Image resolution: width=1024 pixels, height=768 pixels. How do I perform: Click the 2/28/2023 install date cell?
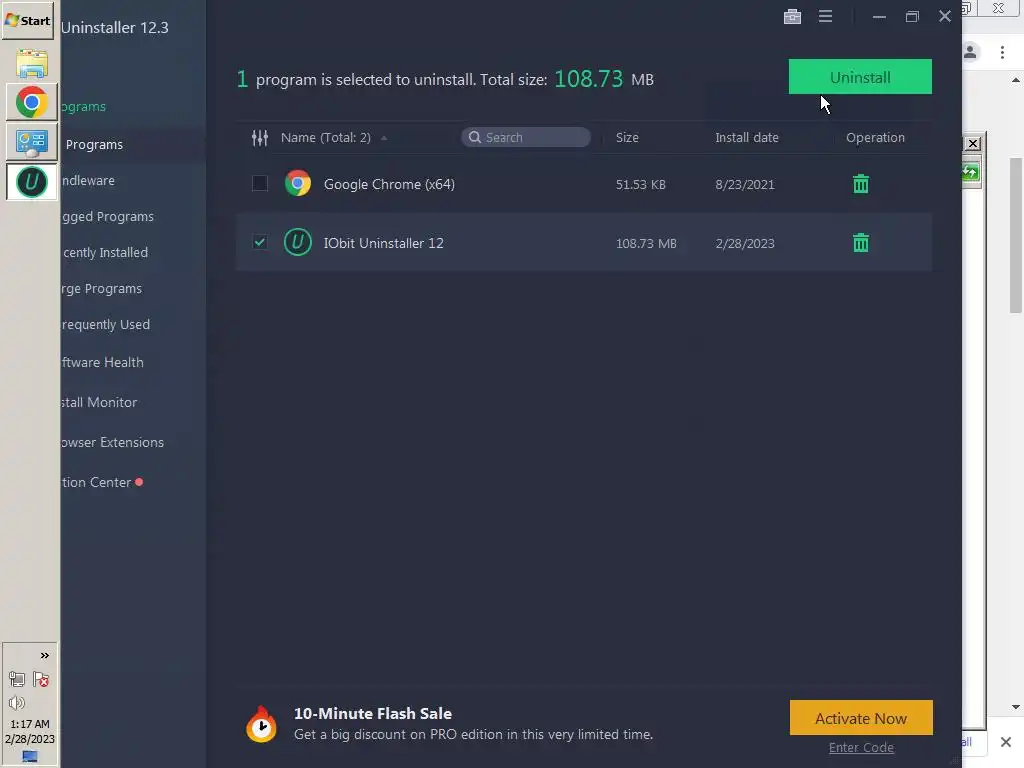point(744,243)
